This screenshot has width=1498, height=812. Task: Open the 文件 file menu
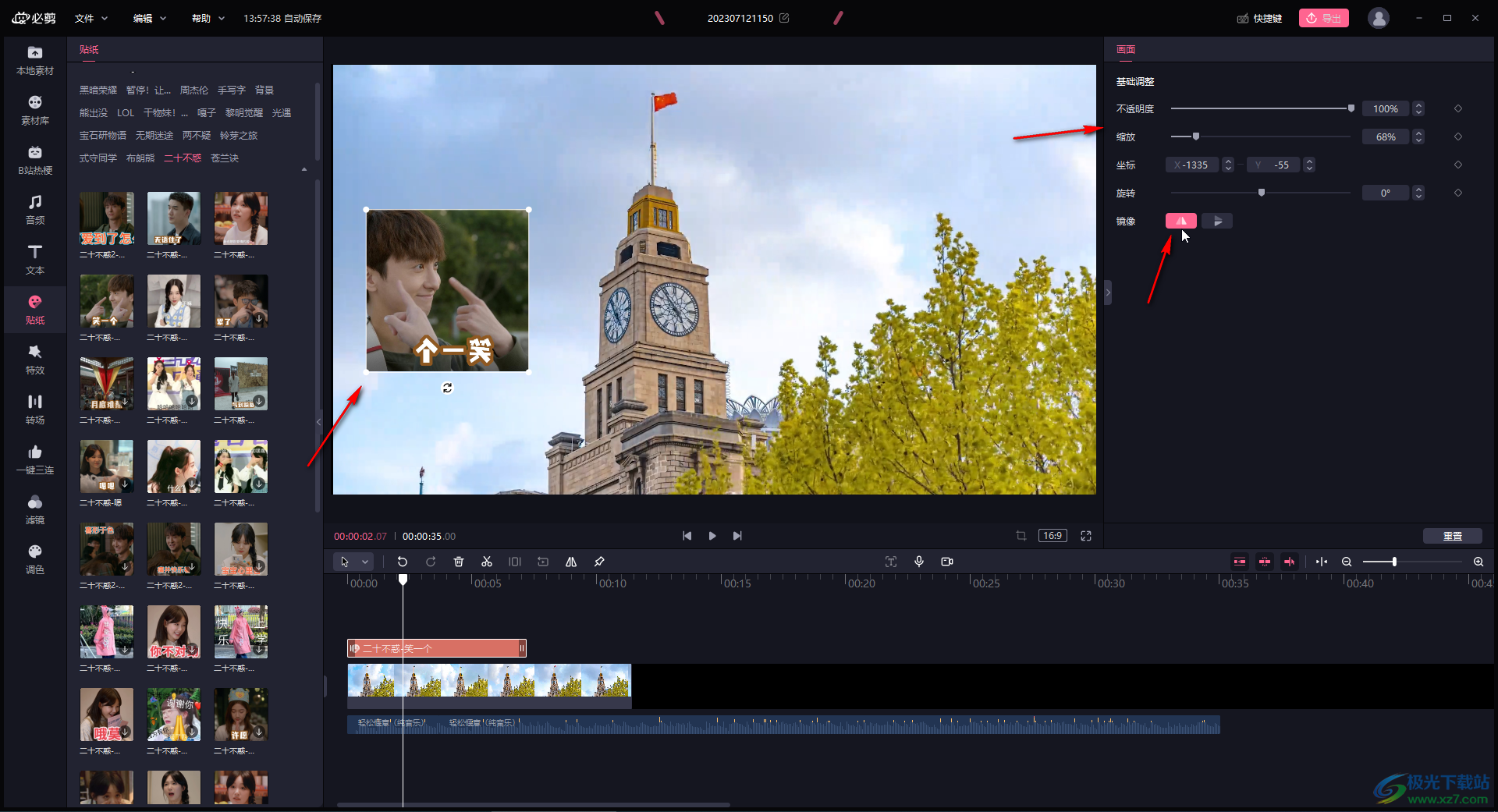coord(91,18)
